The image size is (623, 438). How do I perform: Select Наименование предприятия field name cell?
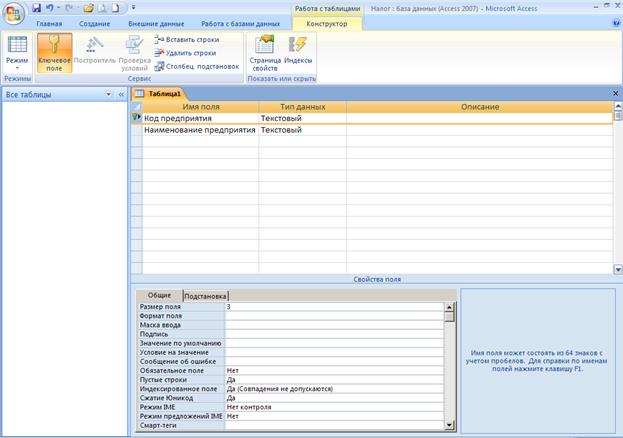click(x=201, y=130)
